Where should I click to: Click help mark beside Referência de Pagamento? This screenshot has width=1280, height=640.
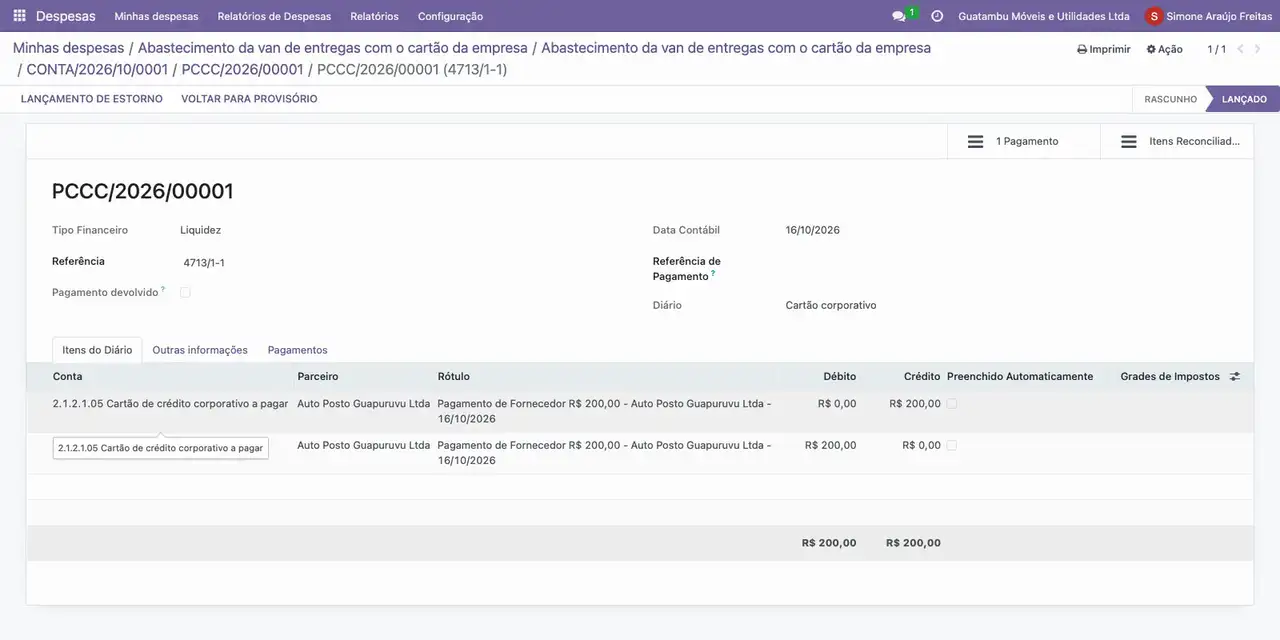pyautogui.click(x=713, y=273)
